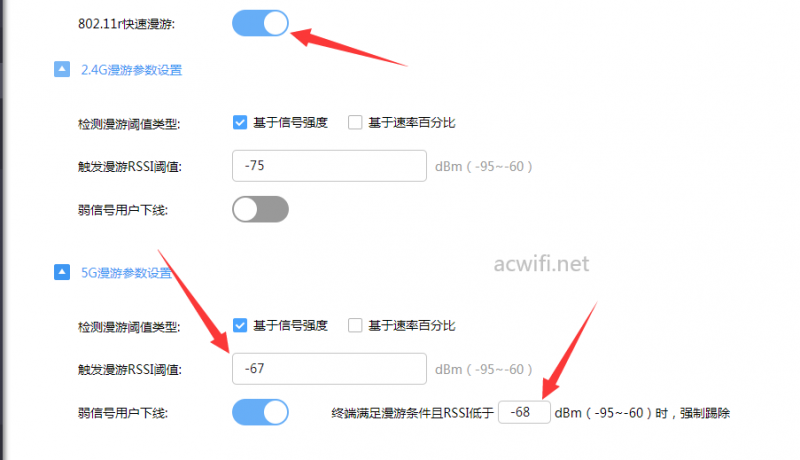Collapse the 5G漫游参数设置 section arrow icon
This screenshot has width=800, height=460.
[62, 272]
